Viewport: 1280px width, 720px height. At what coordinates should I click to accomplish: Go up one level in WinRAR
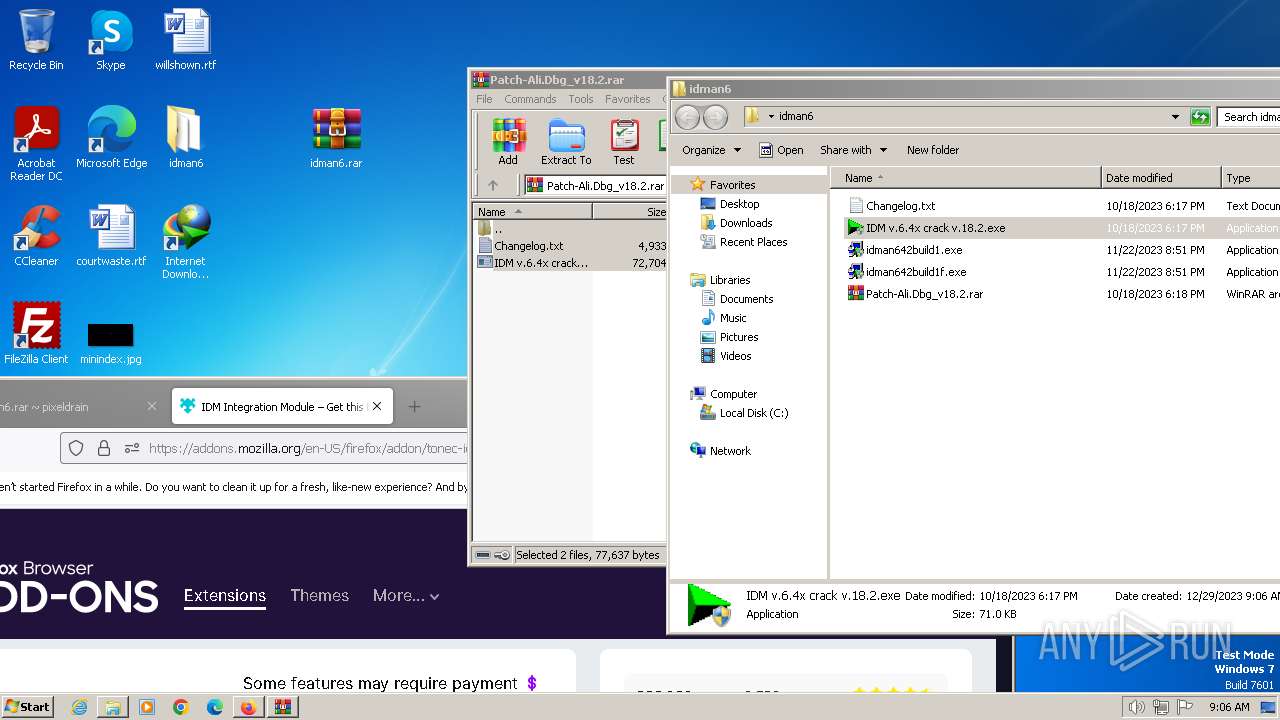point(493,185)
